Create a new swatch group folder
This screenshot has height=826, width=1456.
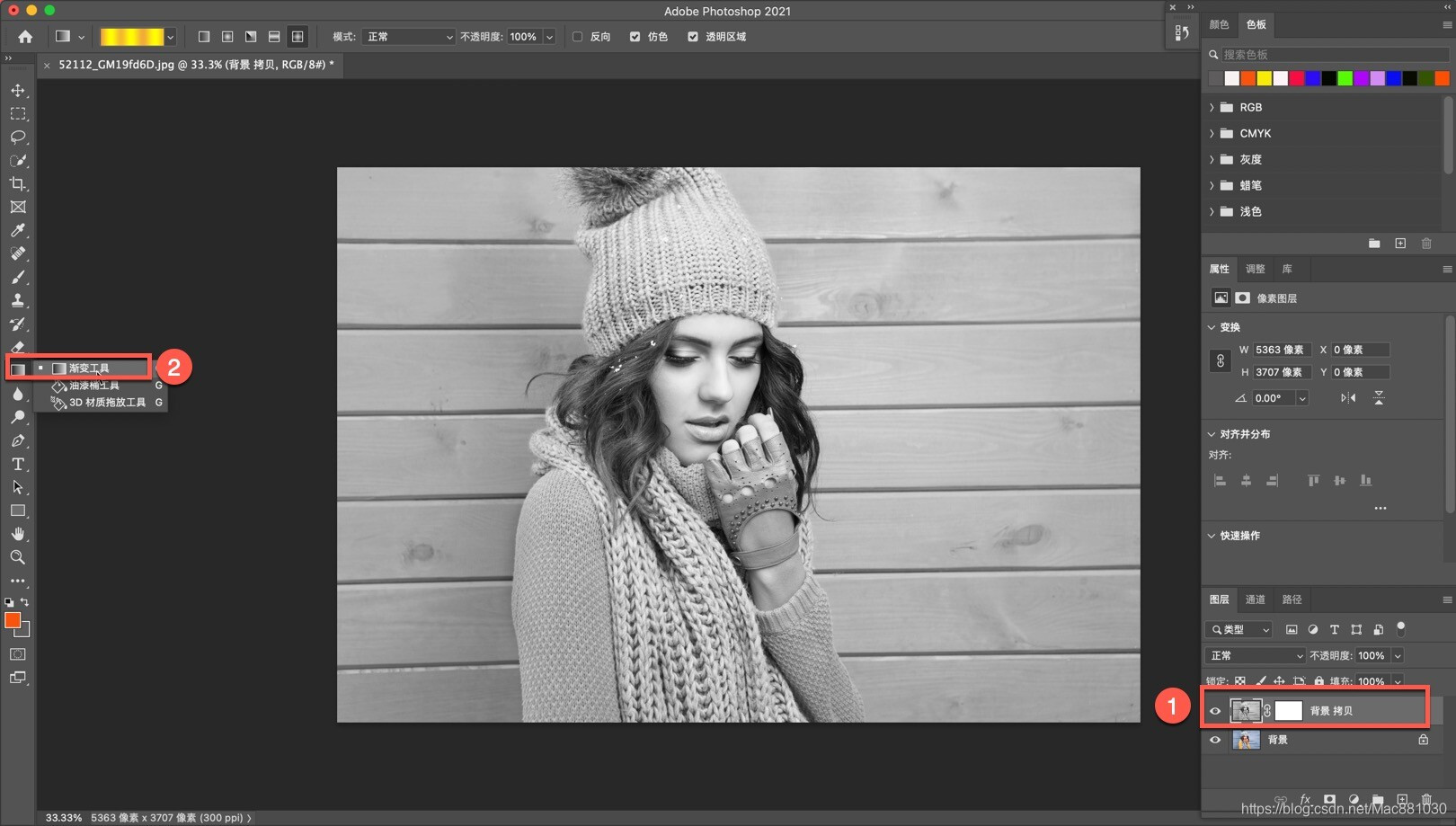pyautogui.click(x=1374, y=244)
